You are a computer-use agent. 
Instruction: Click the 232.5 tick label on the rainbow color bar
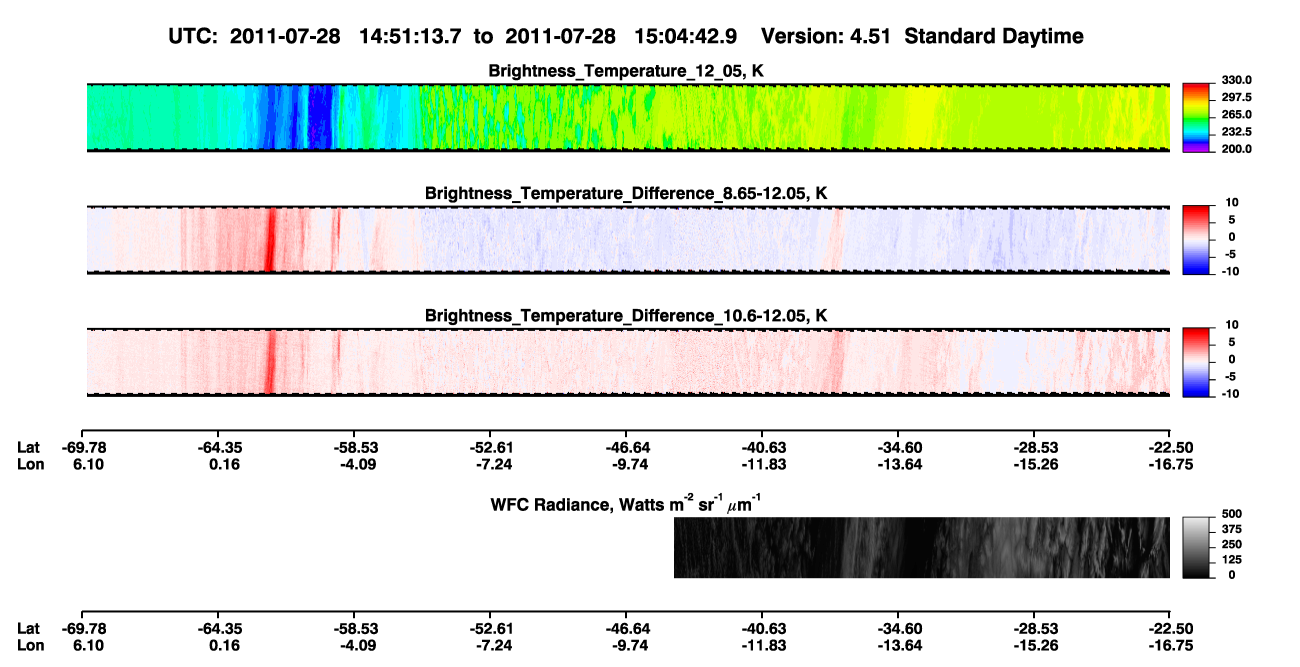coord(1235,131)
